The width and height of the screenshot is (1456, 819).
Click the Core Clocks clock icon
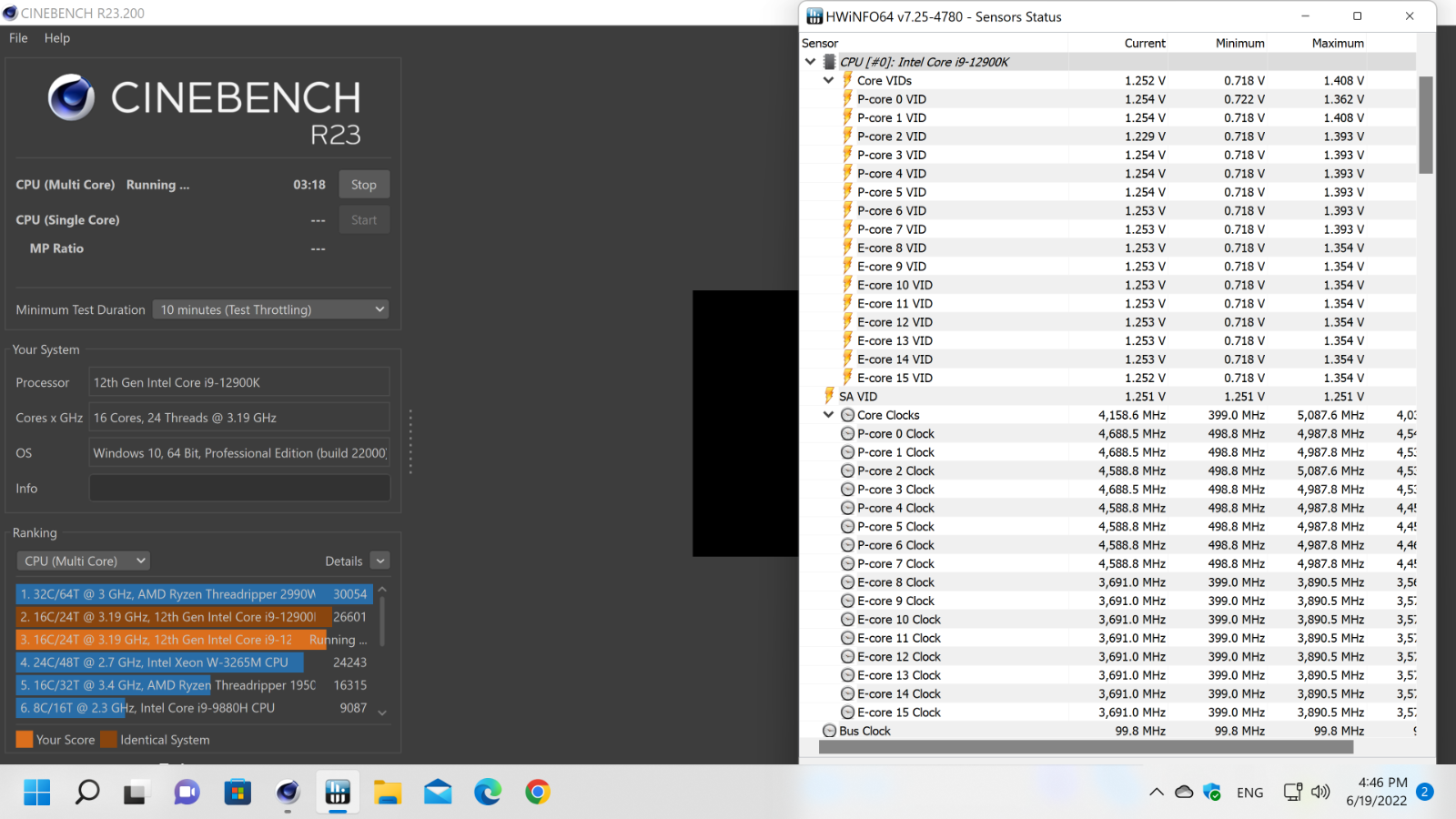point(847,415)
